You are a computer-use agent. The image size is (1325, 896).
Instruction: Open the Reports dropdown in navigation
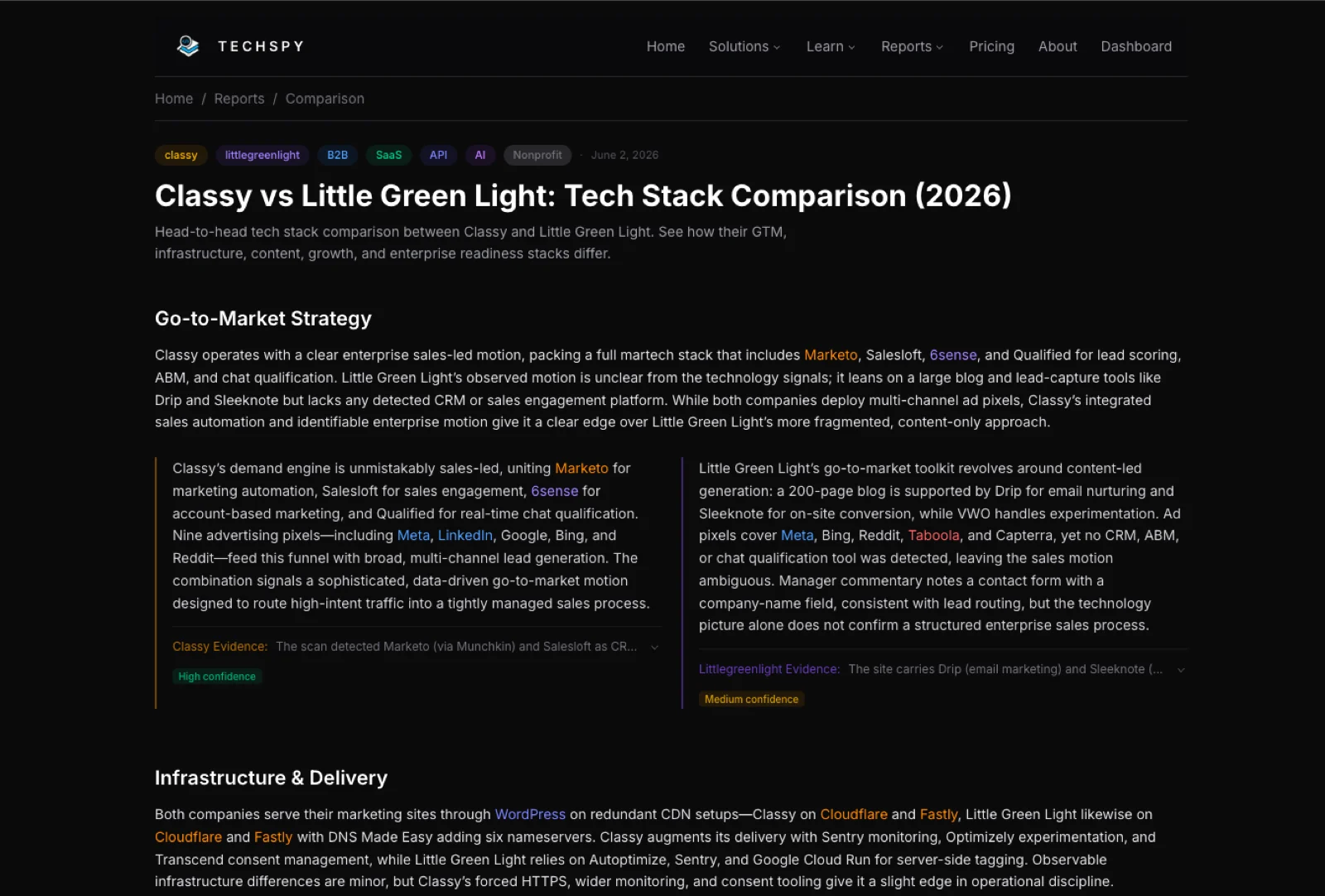[x=912, y=46]
